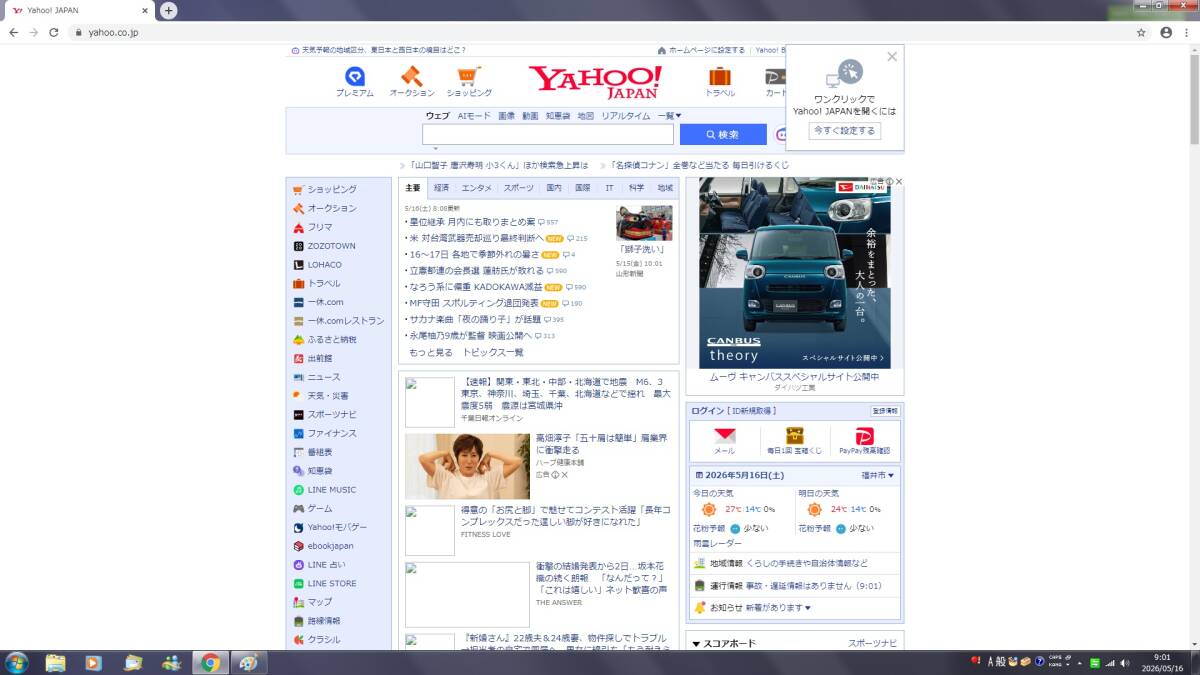This screenshot has height=675, width=1200.
Task: Open the メール envelope icon
Action: 725,436
